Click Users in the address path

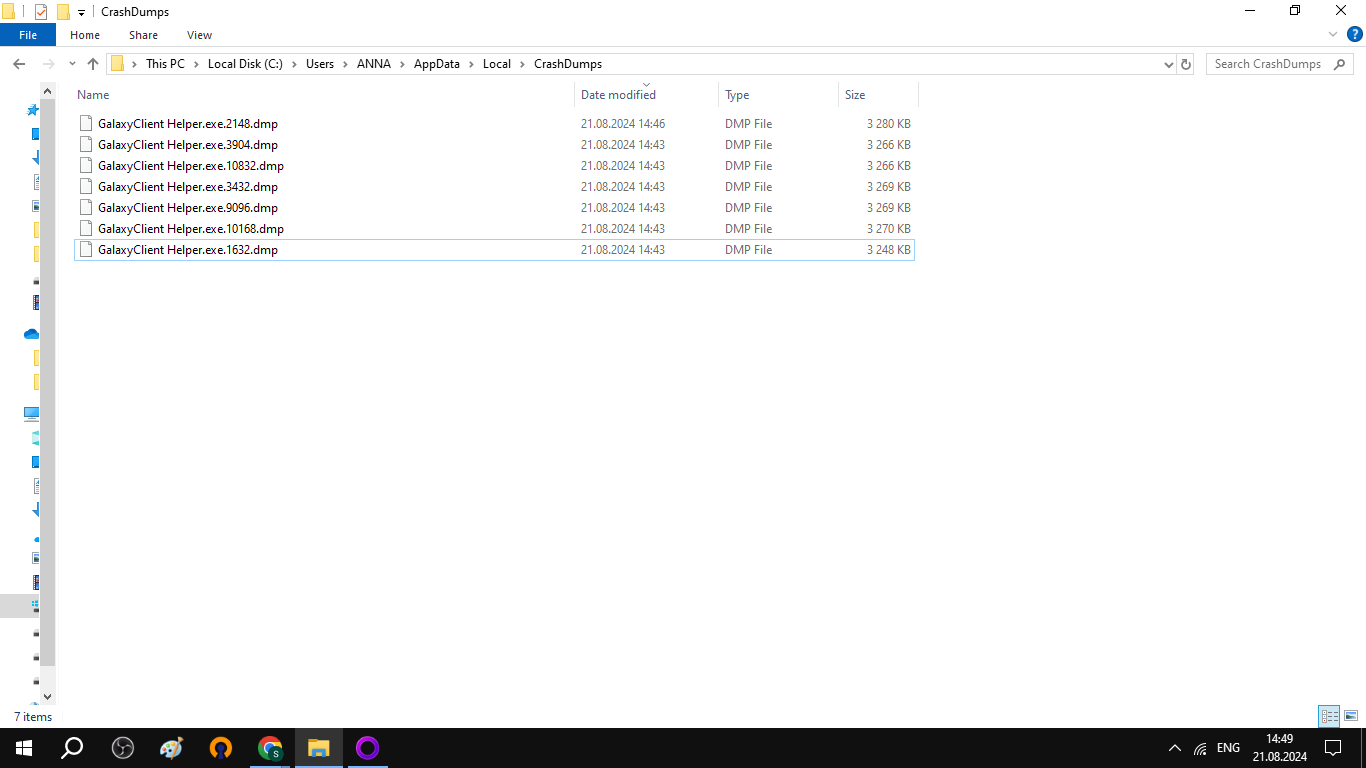(320, 64)
